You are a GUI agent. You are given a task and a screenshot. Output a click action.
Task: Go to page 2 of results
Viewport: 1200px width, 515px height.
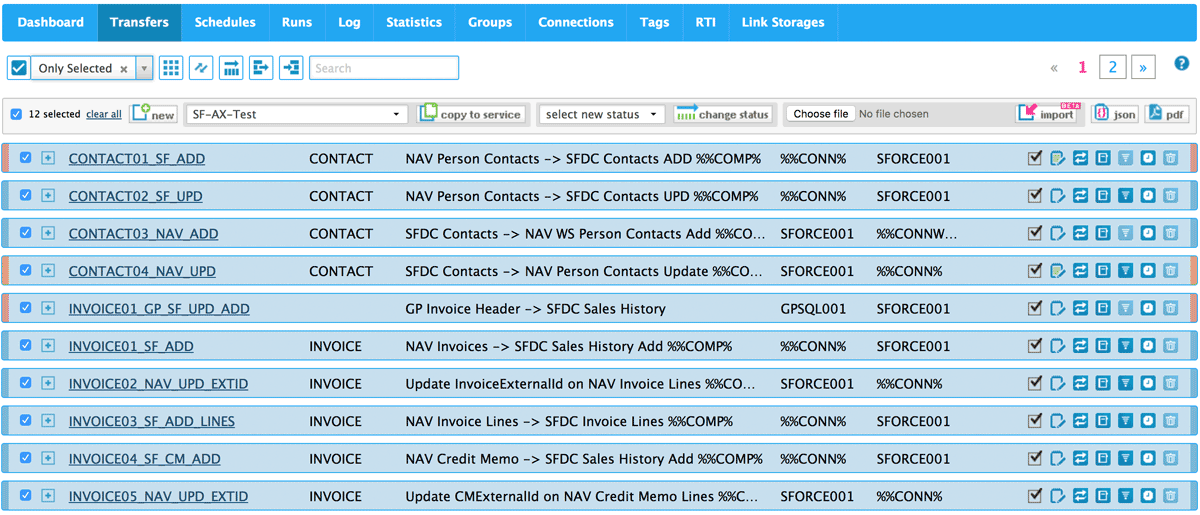click(1112, 67)
